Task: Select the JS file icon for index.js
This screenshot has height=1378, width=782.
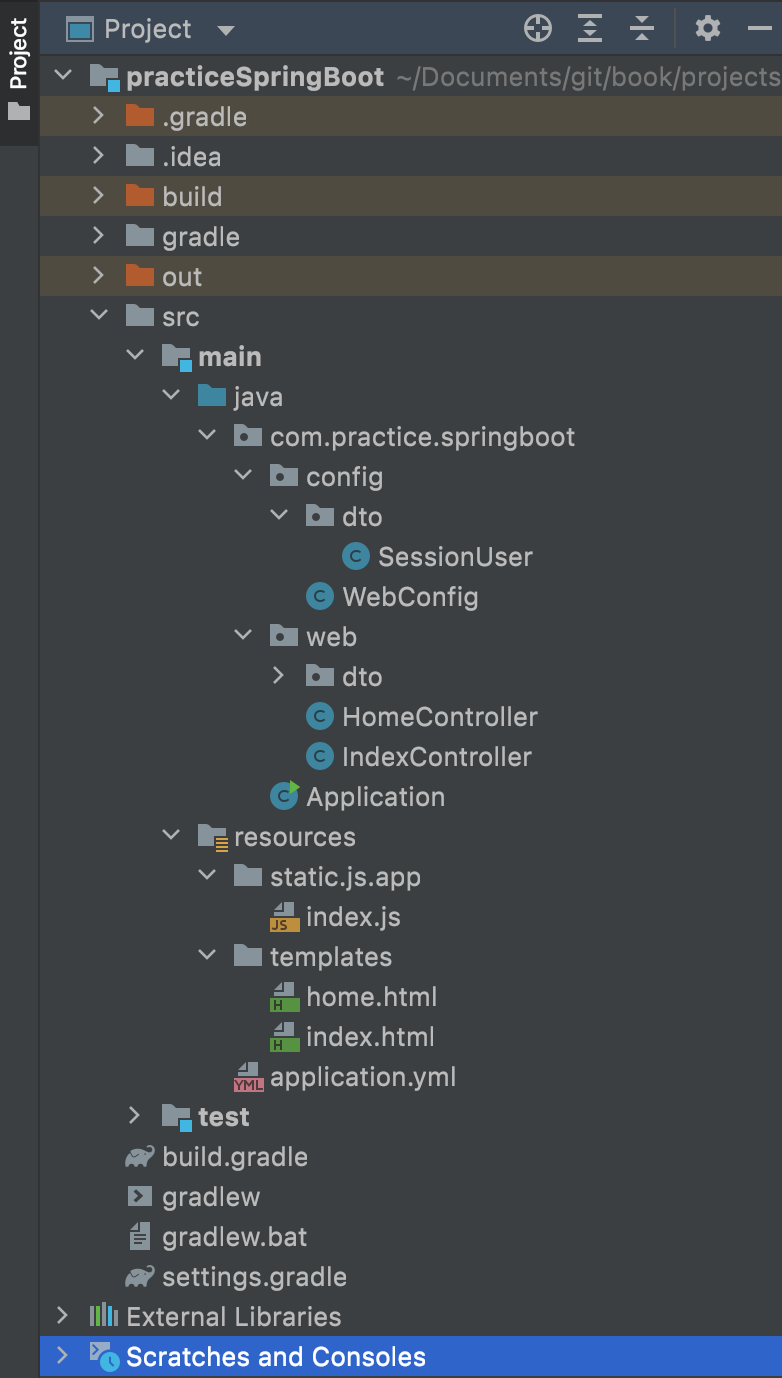Action: coord(282,916)
